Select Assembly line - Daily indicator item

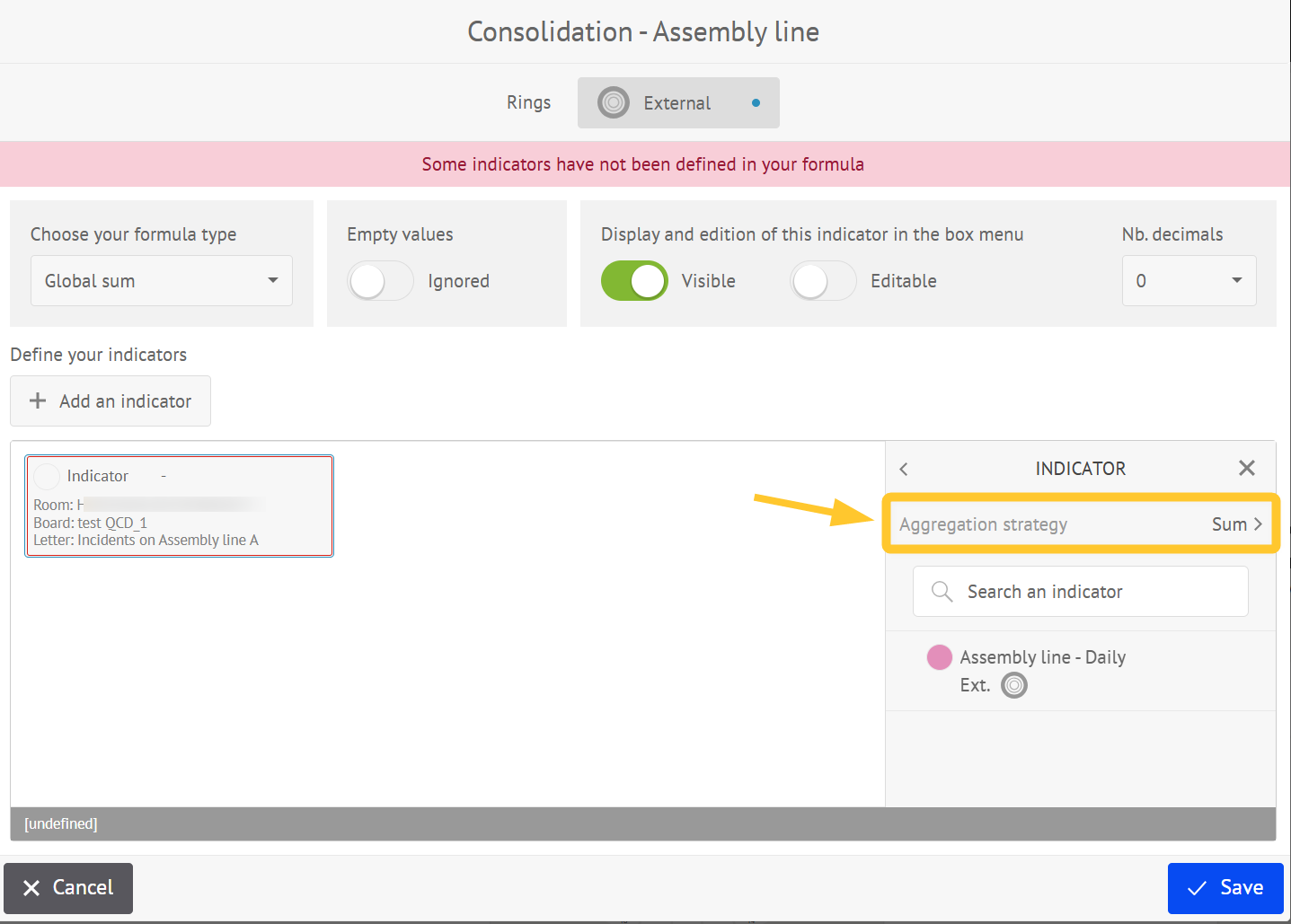click(1042, 657)
